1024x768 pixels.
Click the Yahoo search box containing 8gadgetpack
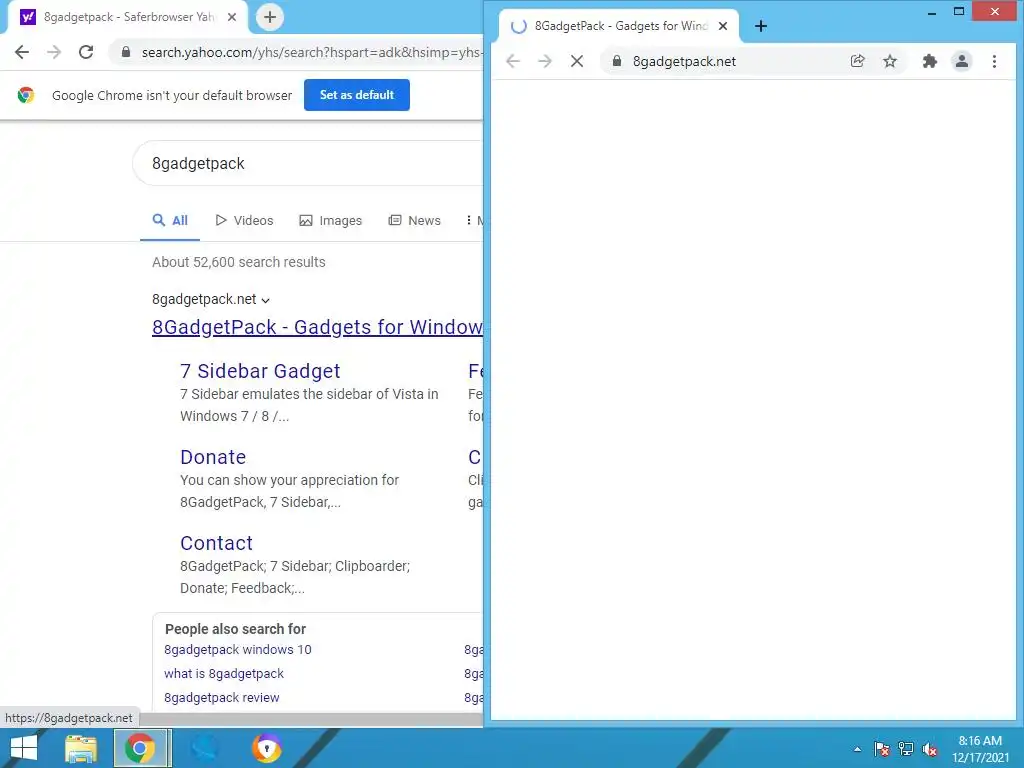(x=307, y=163)
